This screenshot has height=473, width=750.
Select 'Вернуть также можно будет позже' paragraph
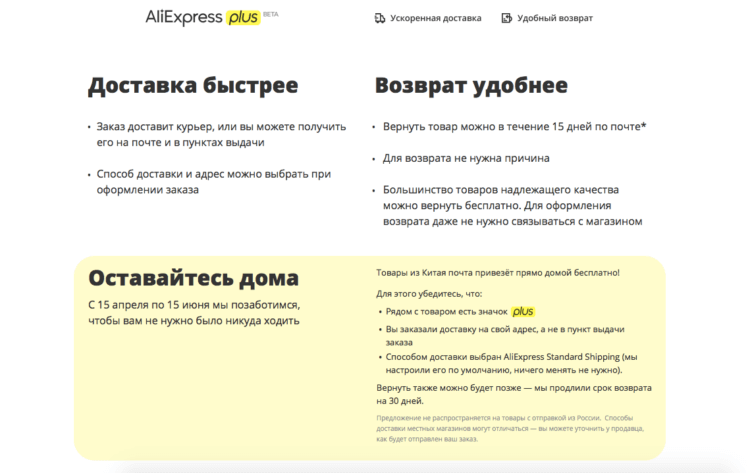click(514, 395)
